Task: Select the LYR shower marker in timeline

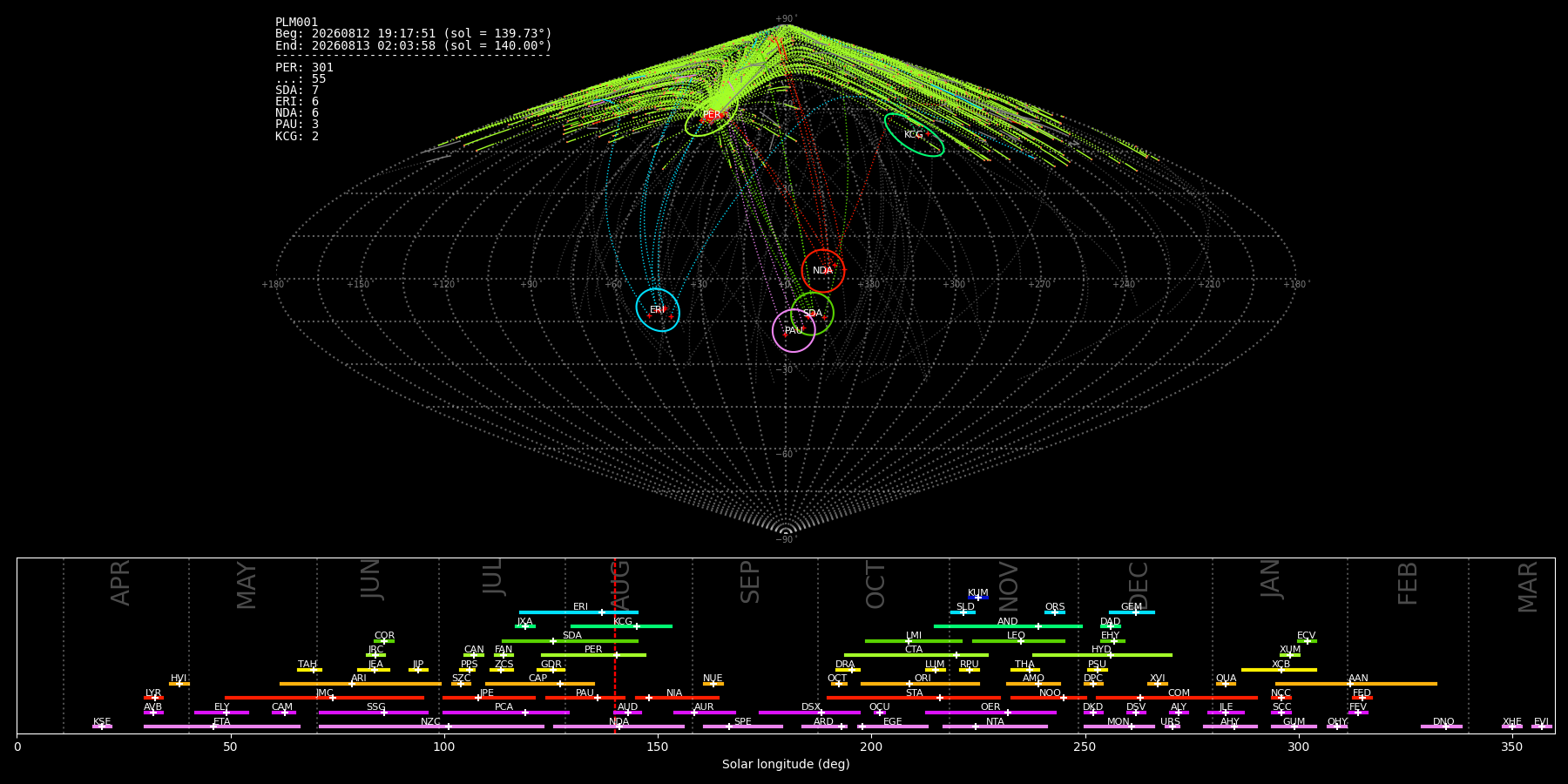Action: pyautogui.click(x=153, y=698)
